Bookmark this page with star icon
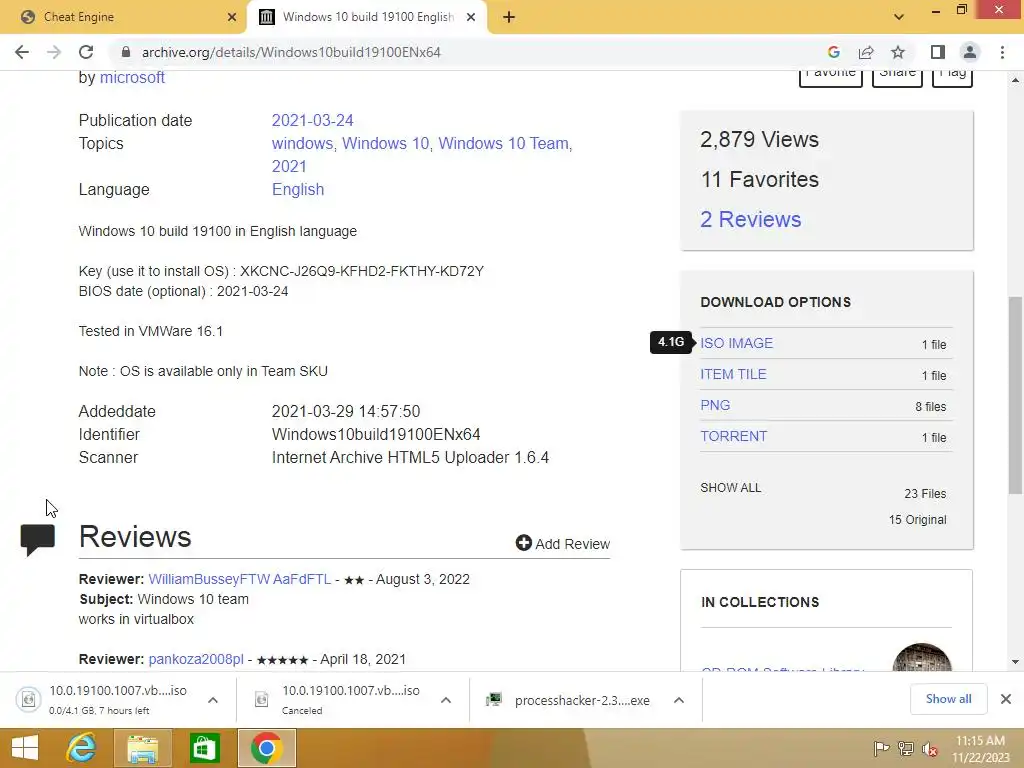1024x768 pixels. pyautogui.click(x=898, y=52)
